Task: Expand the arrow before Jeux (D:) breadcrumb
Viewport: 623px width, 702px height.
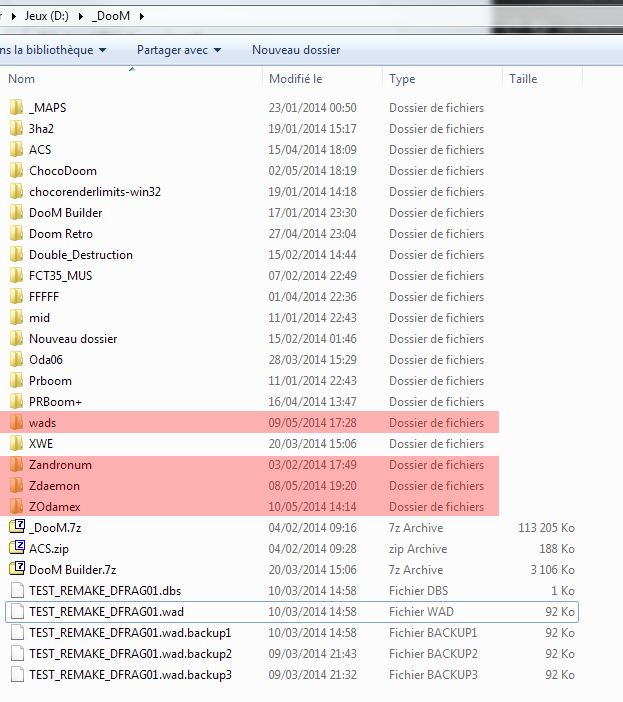Action: point(13,17)
